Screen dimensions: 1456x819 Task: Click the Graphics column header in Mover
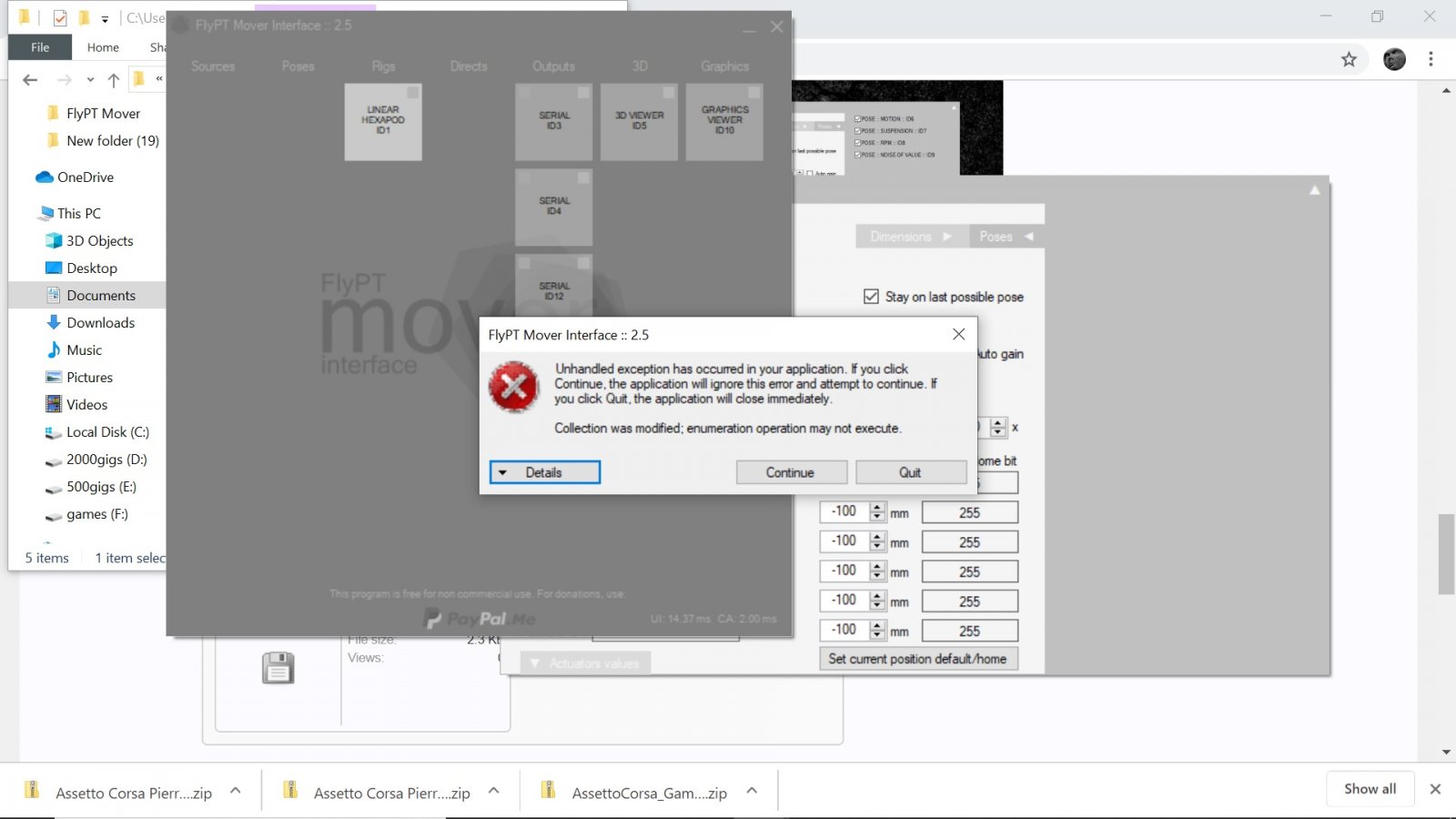coord(724,66)
